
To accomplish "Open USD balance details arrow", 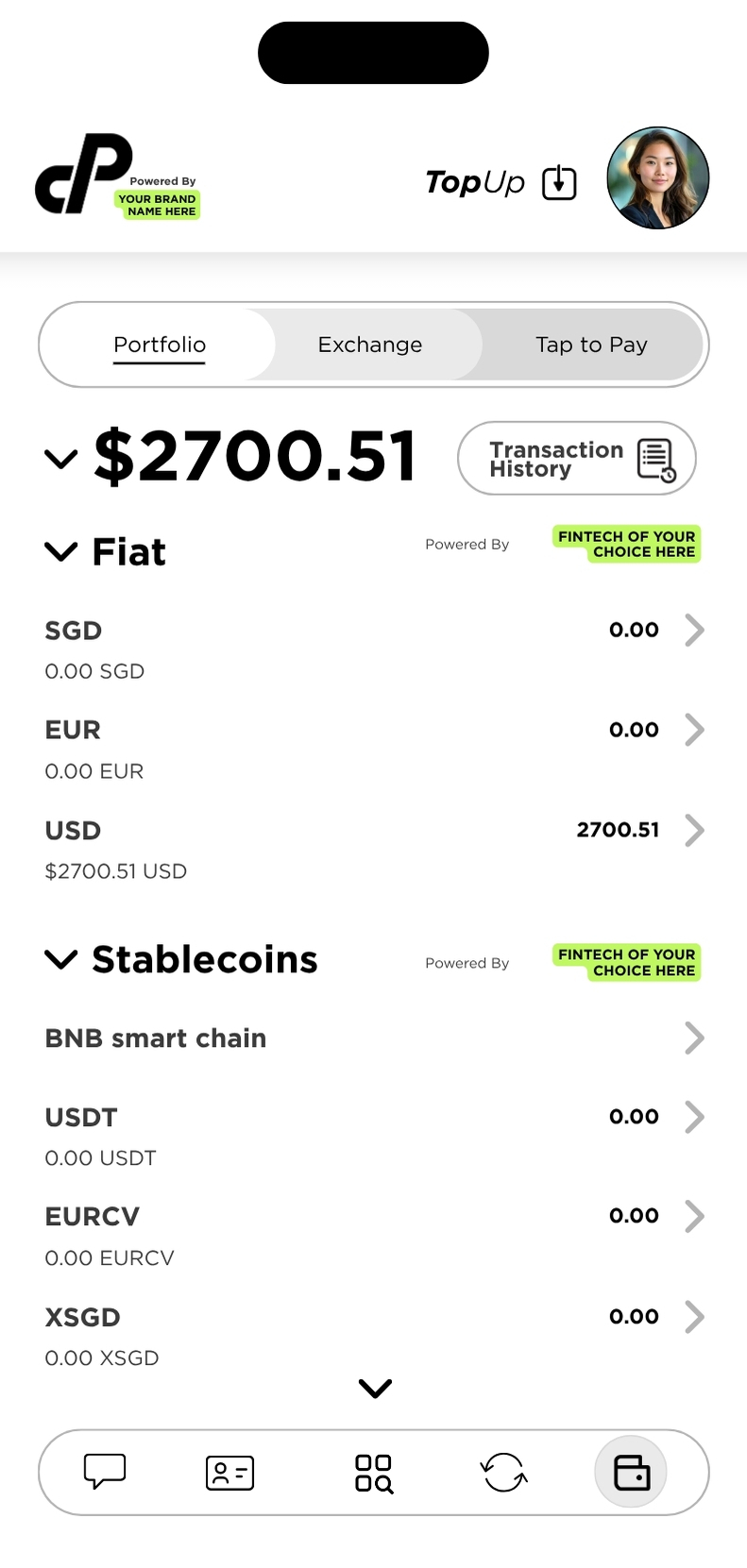I will [694, 831].
